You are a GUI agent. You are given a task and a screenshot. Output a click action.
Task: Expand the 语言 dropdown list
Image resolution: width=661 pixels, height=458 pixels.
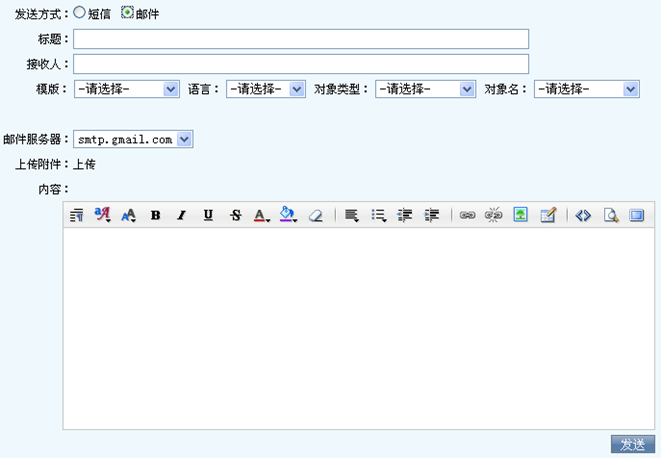pyautogui.click(x=265, y=89)
